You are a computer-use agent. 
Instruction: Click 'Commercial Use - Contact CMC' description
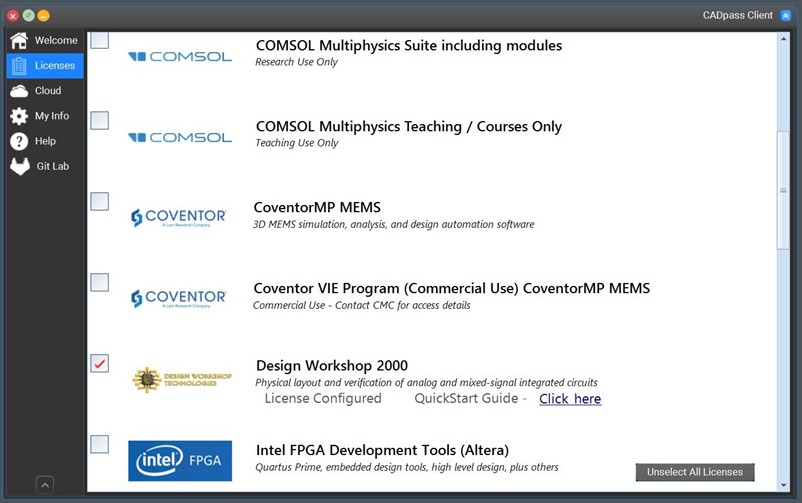coord(362,305)
